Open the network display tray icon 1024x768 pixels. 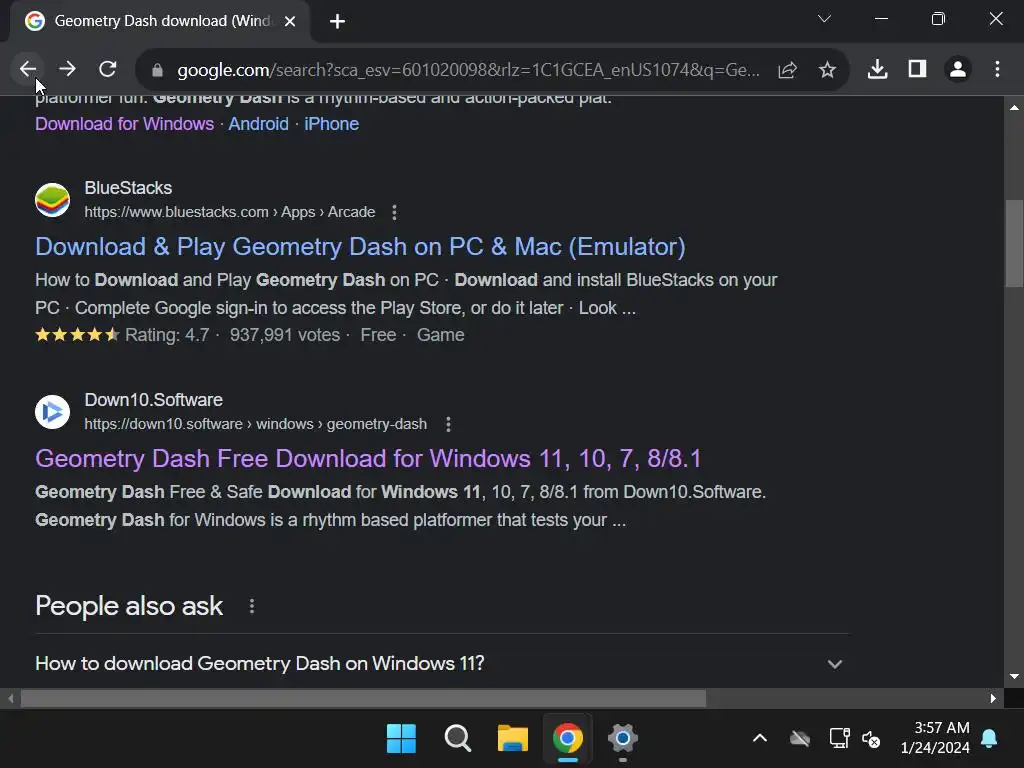click(839, 739)
